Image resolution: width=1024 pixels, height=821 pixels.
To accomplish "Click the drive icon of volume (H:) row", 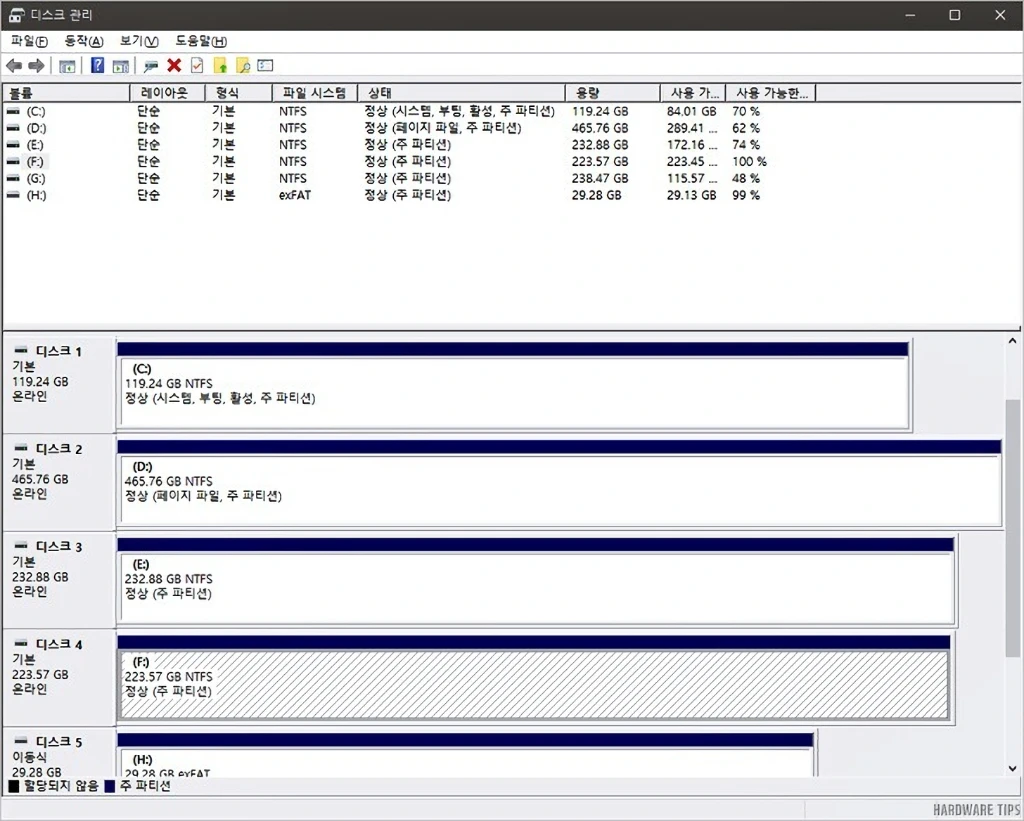I will (x=13, y=195).
